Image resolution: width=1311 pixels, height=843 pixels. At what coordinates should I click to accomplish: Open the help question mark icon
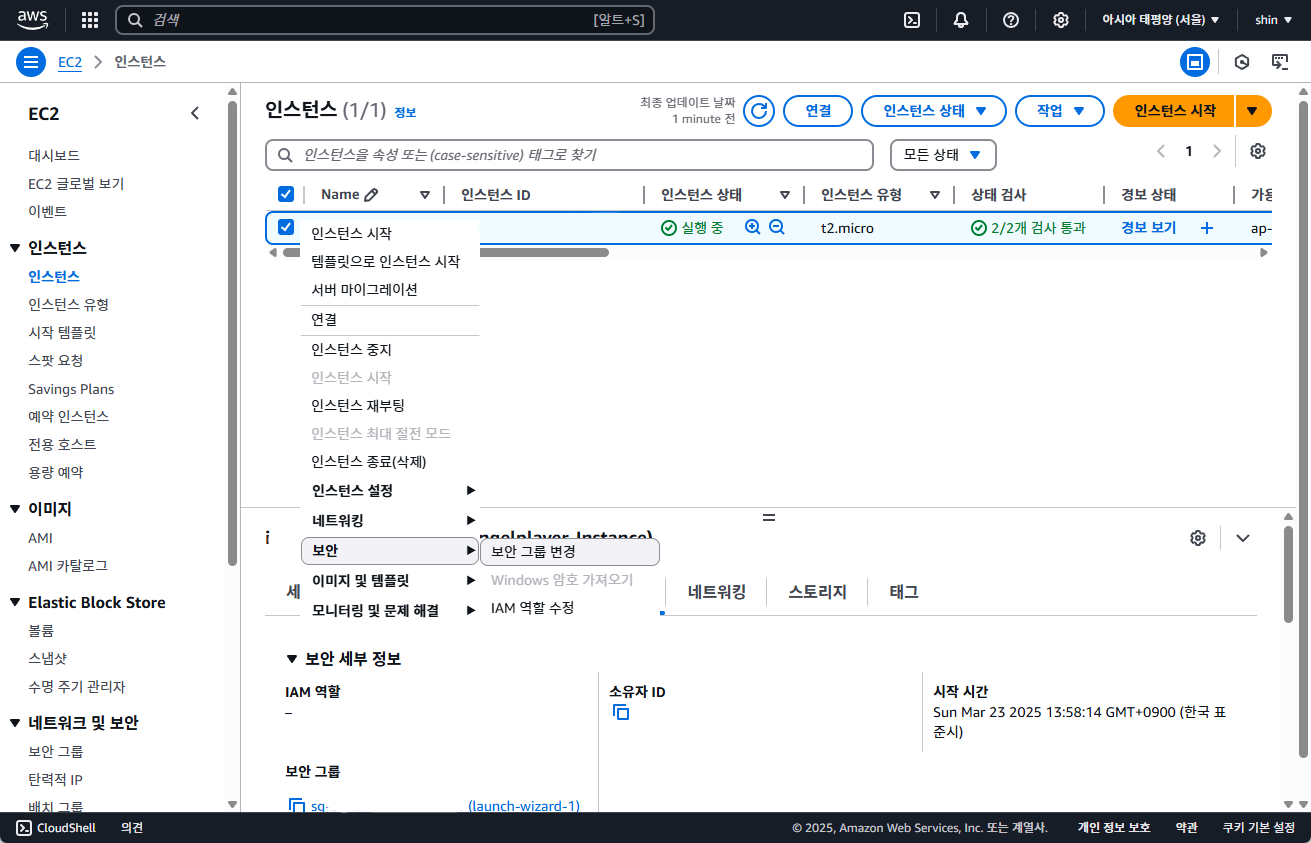1011,20
